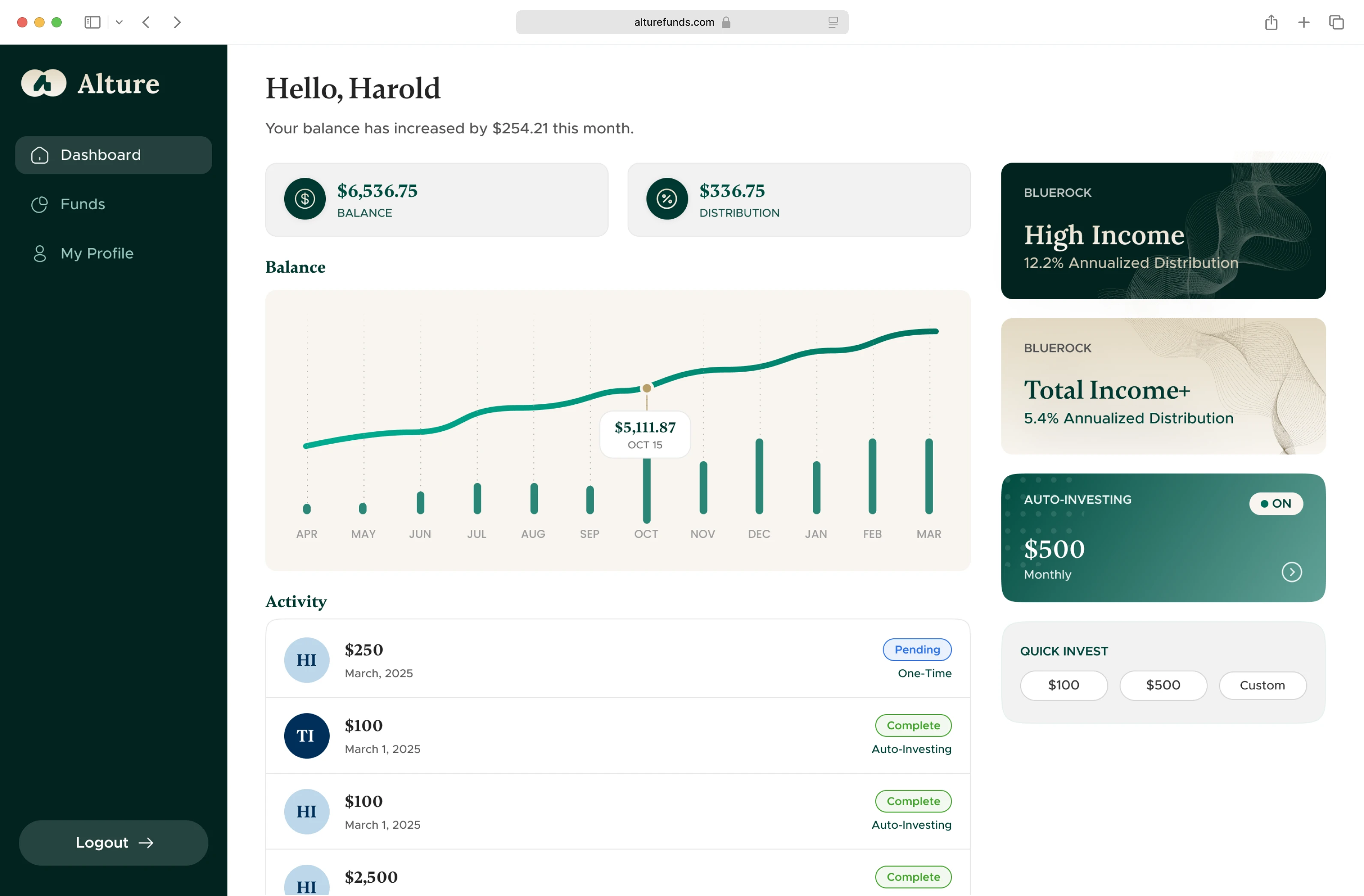The width and height of the screenshot is (1364, 896).
Task: Click the percent distribution icon
Action: pos(667,199)
